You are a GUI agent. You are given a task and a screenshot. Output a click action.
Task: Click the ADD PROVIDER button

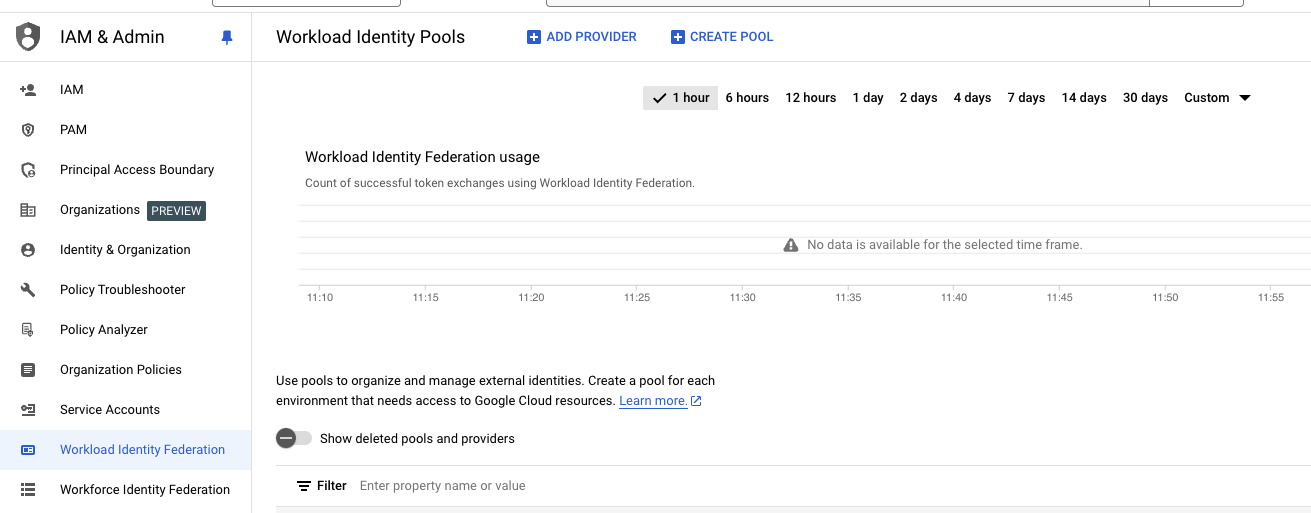click(x=582, y=37)
